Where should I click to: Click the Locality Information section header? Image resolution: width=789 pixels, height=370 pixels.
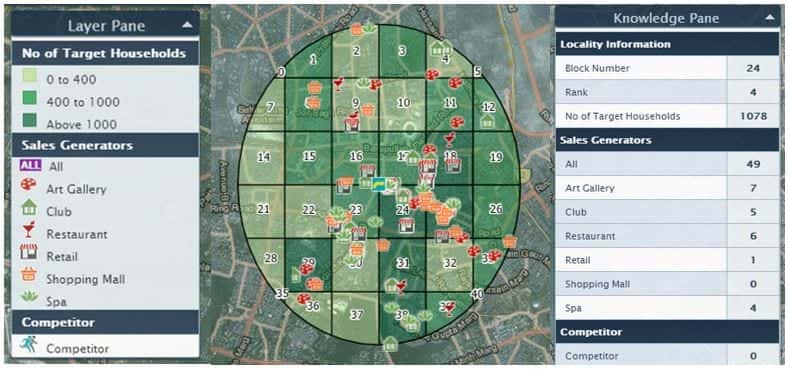point(667,44)
